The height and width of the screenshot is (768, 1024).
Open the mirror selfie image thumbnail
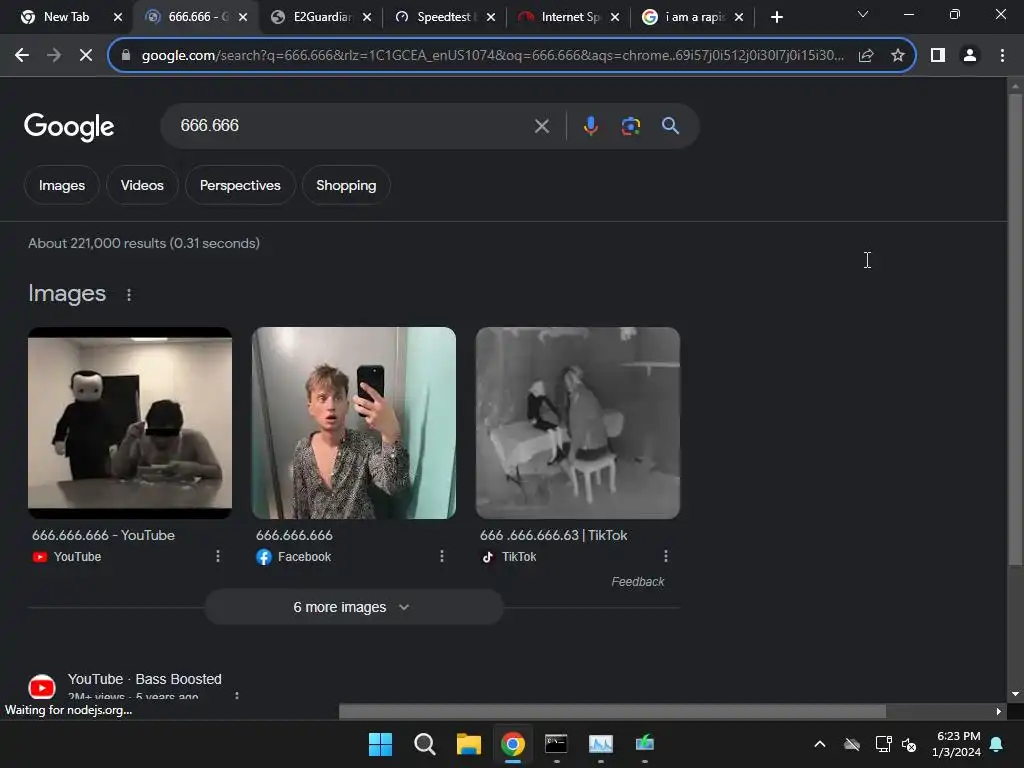[x=354, y=423]
